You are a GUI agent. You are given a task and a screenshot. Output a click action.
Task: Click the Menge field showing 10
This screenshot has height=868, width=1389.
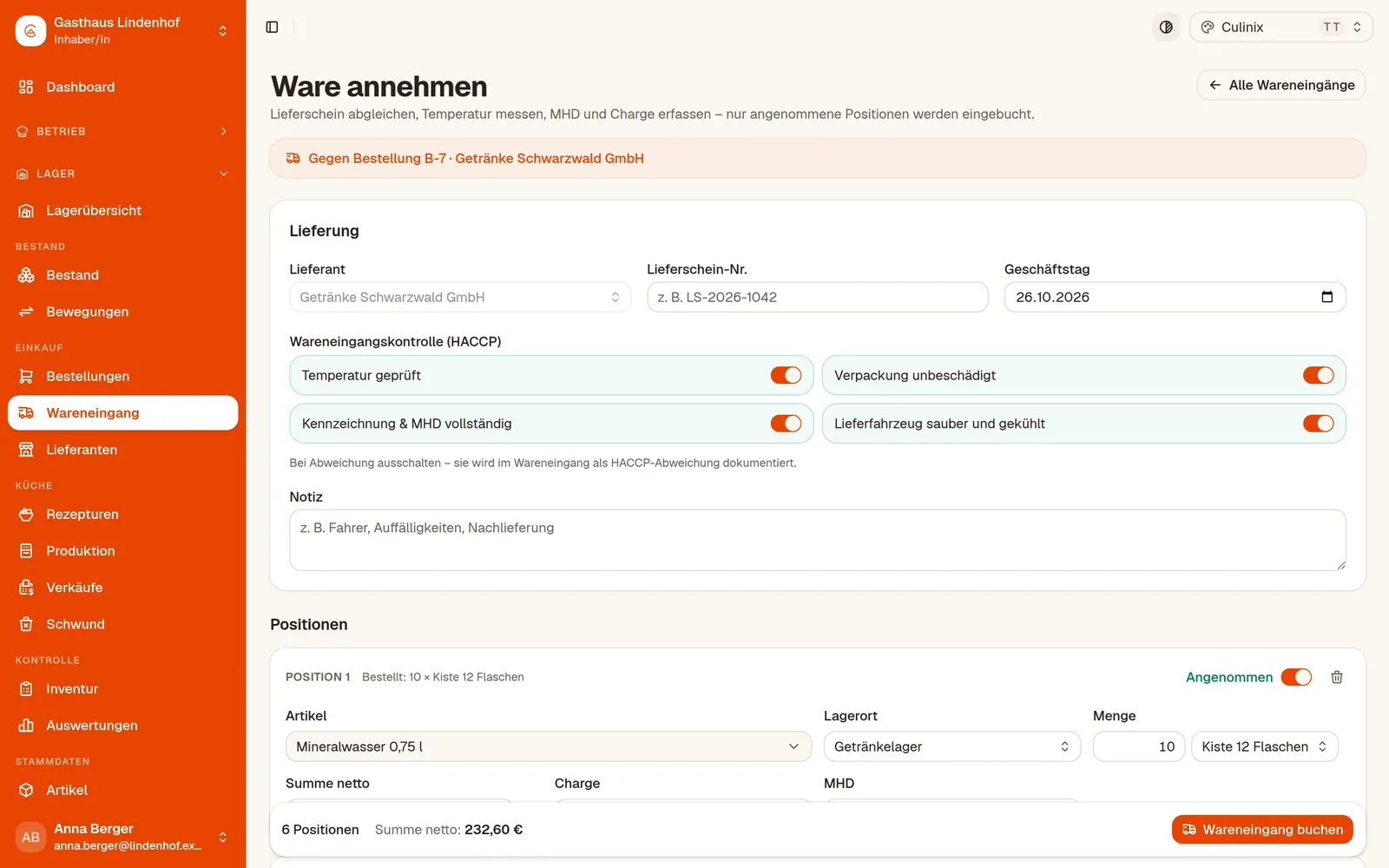tap(1139, 746)
